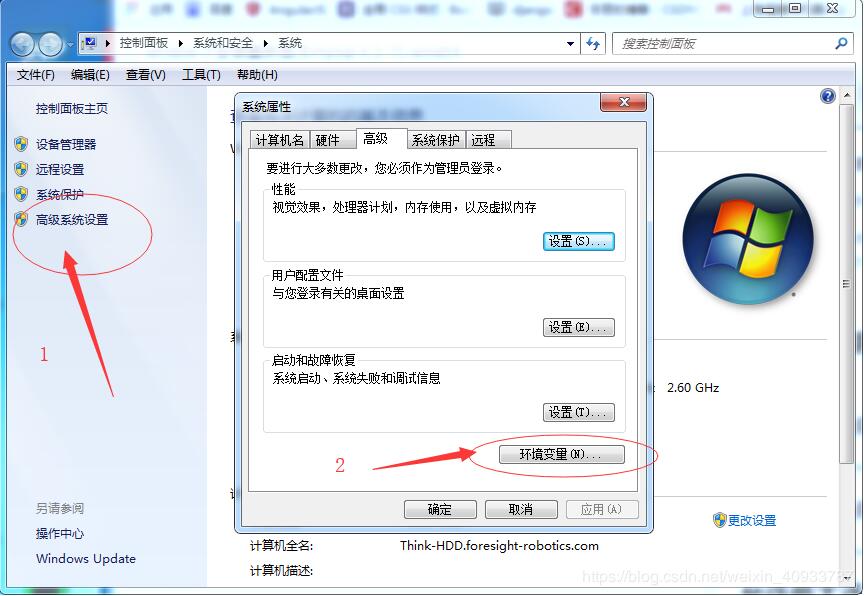The height and width of the screenshot is (596, 864).
Task: Click the scrollbar up arrow
Action: (845, 95)
